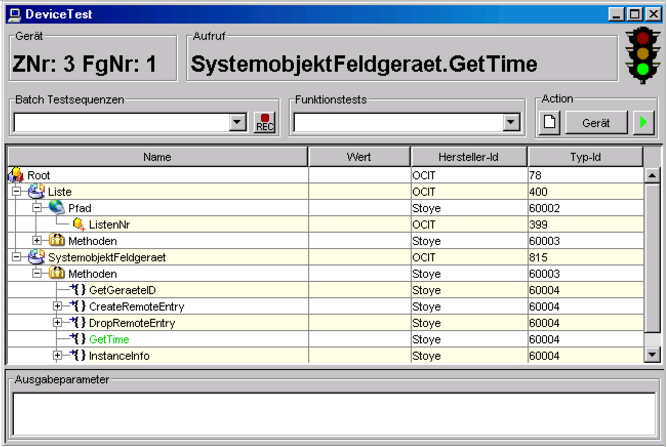Select the GetTime tree item

click(x=108, y=339)
